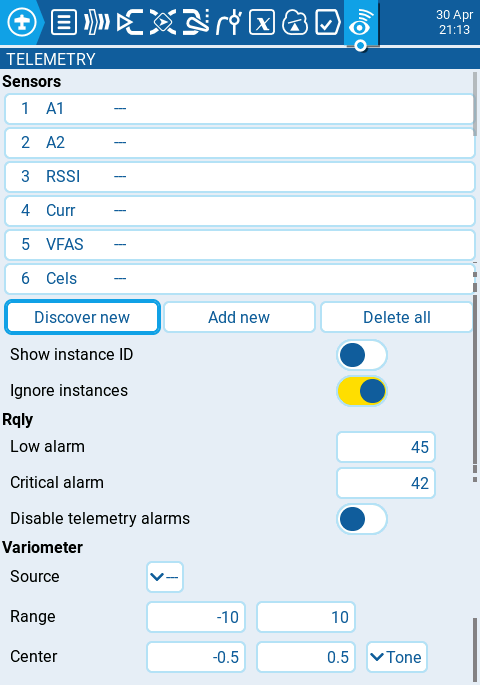
Task: Select the Low alarm value field
Action: click(386, 447)
